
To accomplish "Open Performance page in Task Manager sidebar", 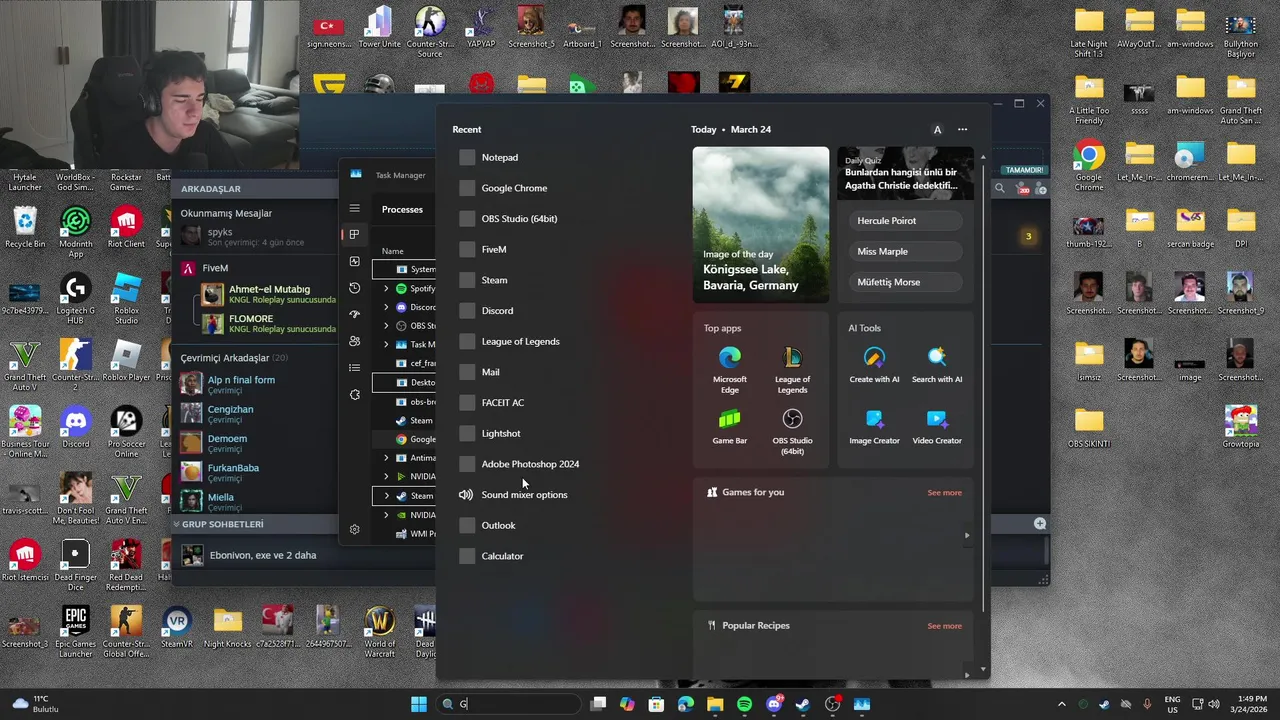I will pyautogui.click(x=354, y=261).
